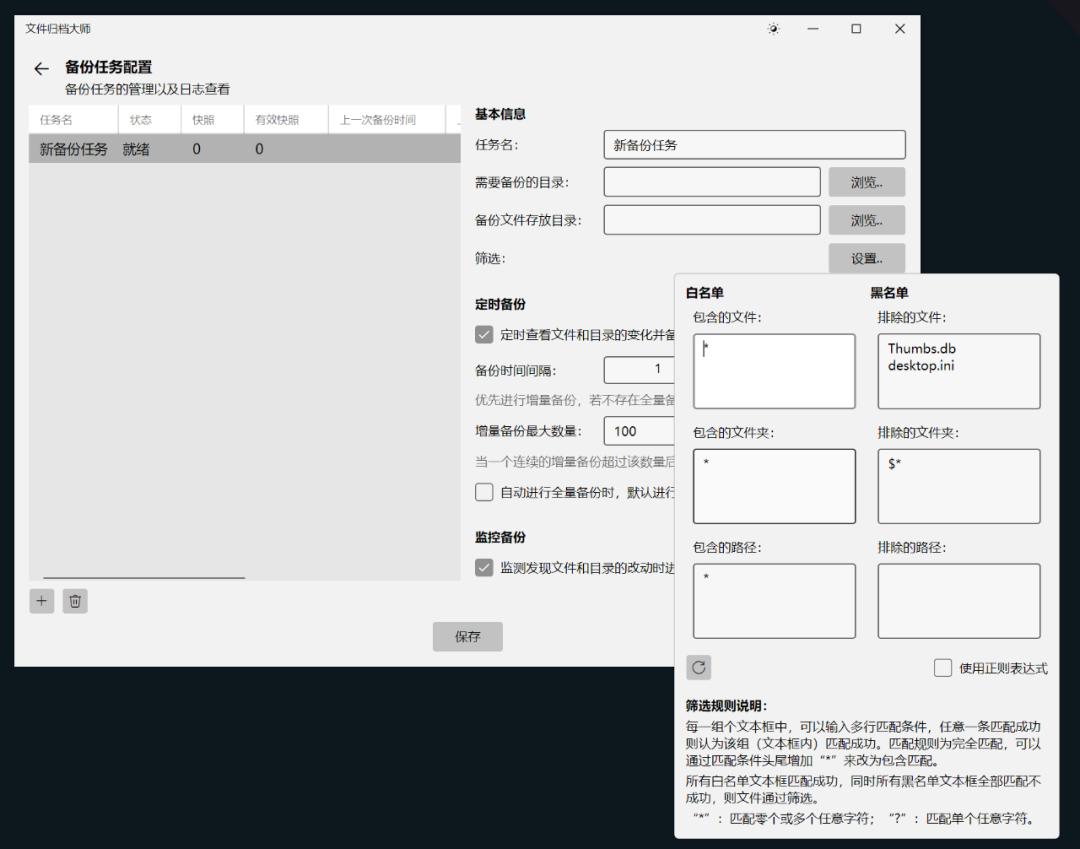1080x849 pixels.
Task: Click the 保存 button to save settings
Action: click(467, 636)
